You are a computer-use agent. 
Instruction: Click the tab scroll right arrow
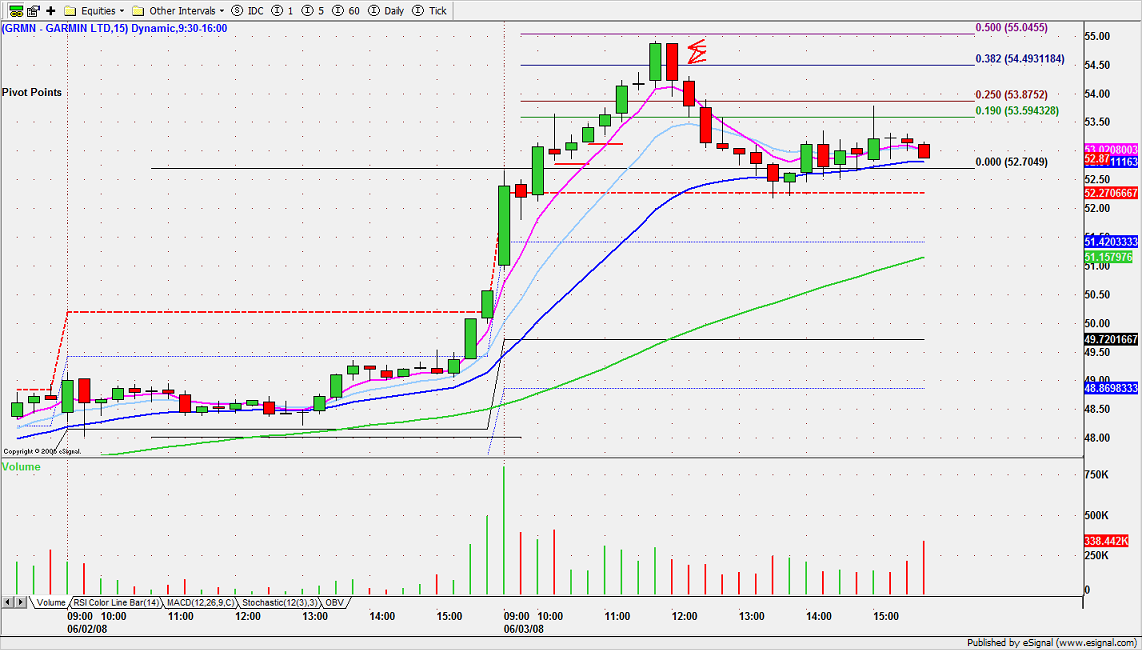pos(21,603)
